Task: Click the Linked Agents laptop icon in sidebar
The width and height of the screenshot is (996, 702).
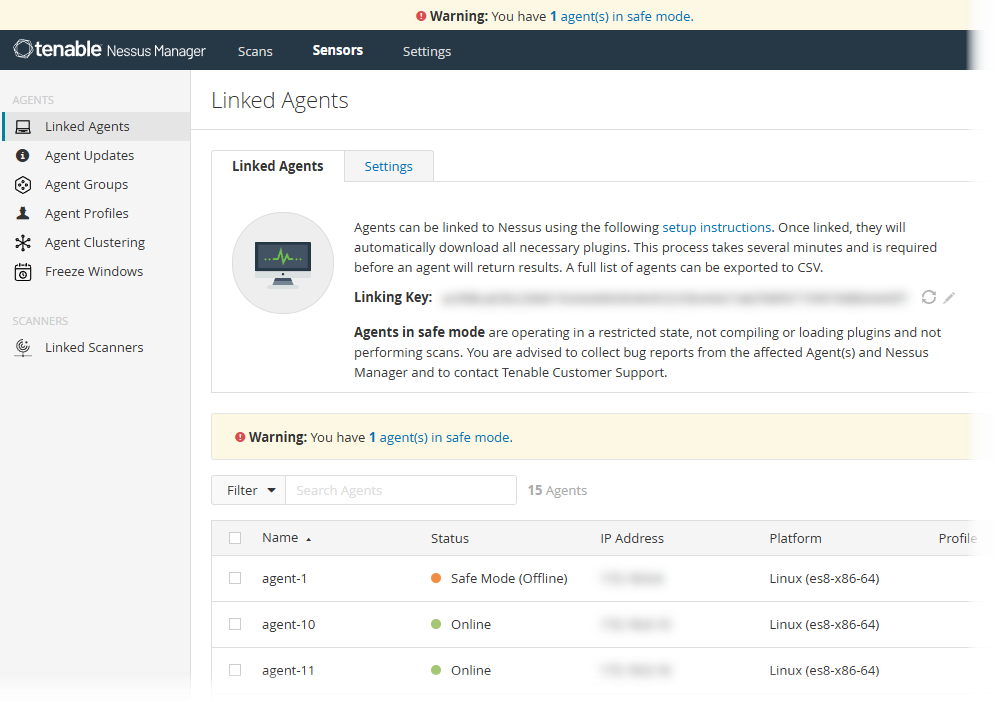Action: click(23, 127)
